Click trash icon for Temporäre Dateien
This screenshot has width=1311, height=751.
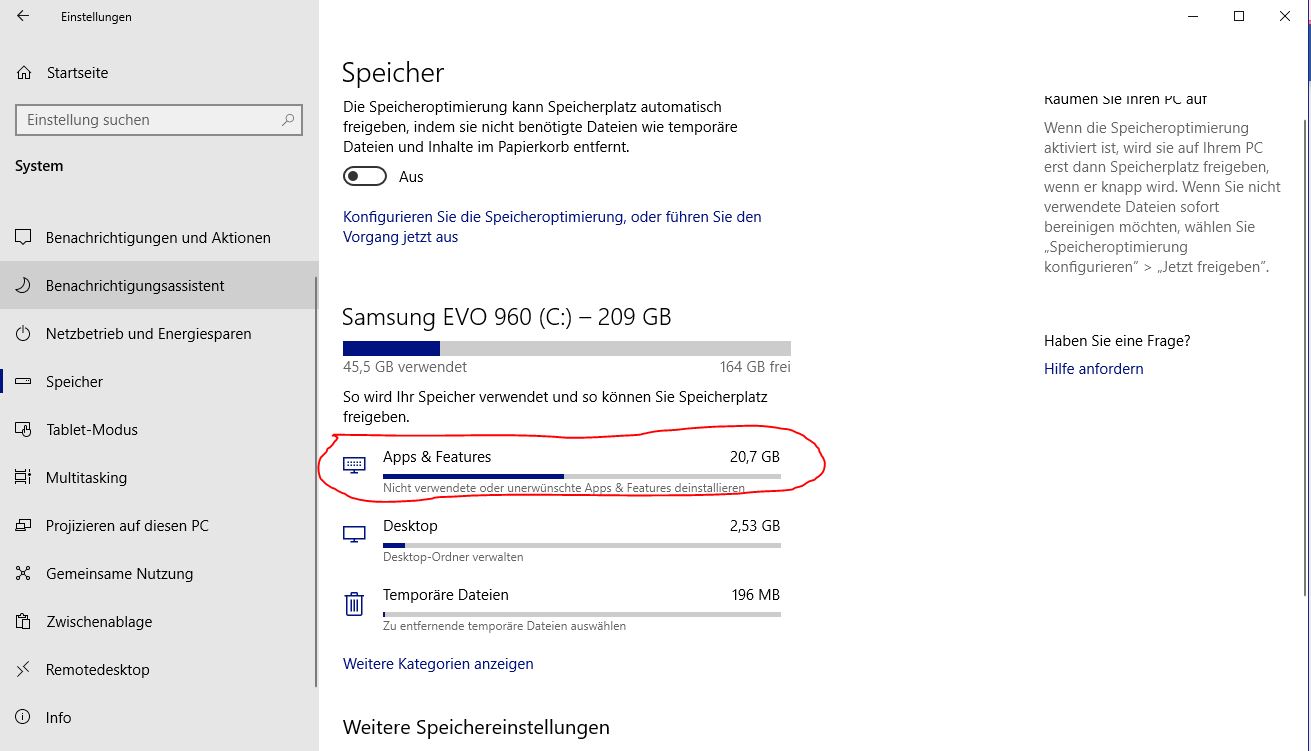click(354, 604)
